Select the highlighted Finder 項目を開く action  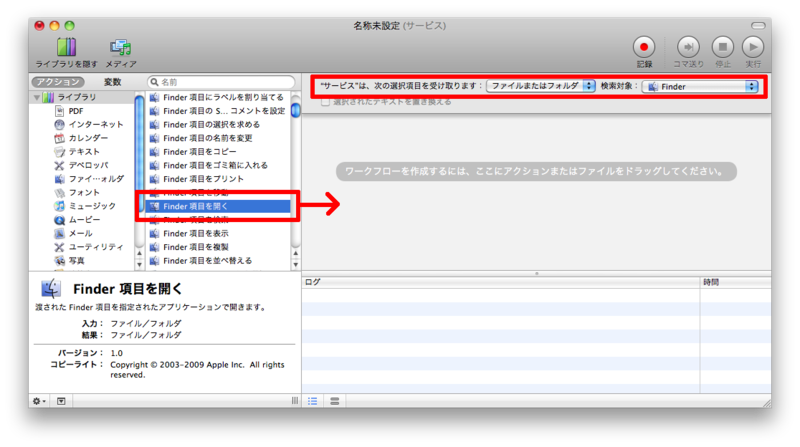[x=218, y=206]
